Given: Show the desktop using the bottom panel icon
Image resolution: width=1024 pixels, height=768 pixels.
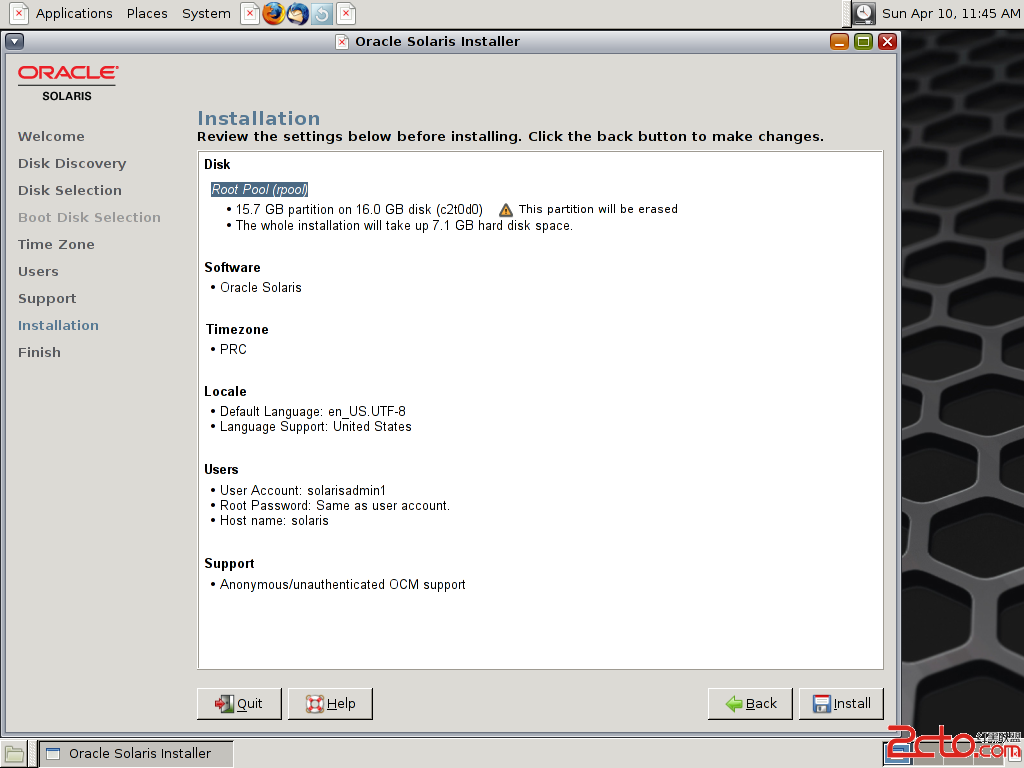Looking at the screenshot, I should click(x=14, y=754).
